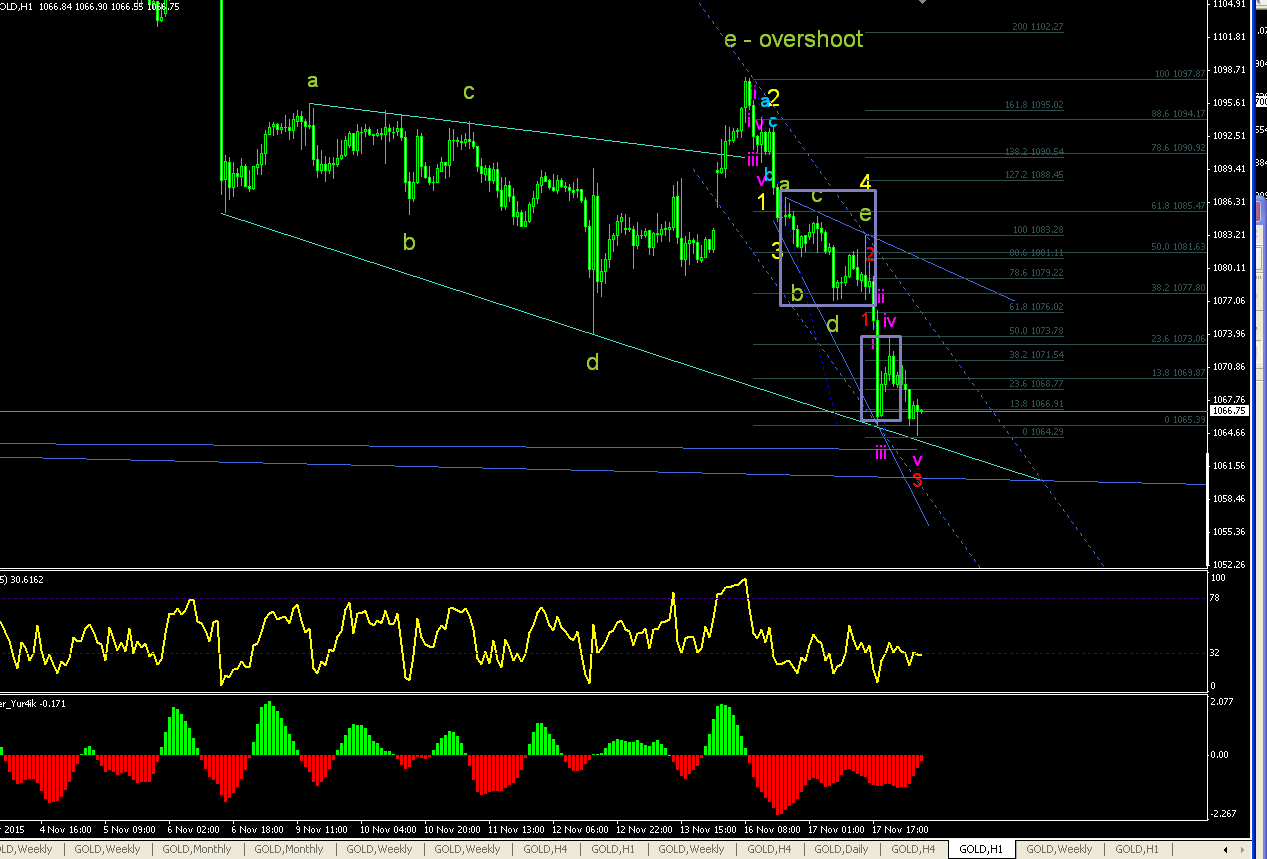Image resolution: width=1267 pixels, height=859 pixels.
Task: Click Fibonacci level label '100 1097.87'
Action: click(x=1179, y=74)
